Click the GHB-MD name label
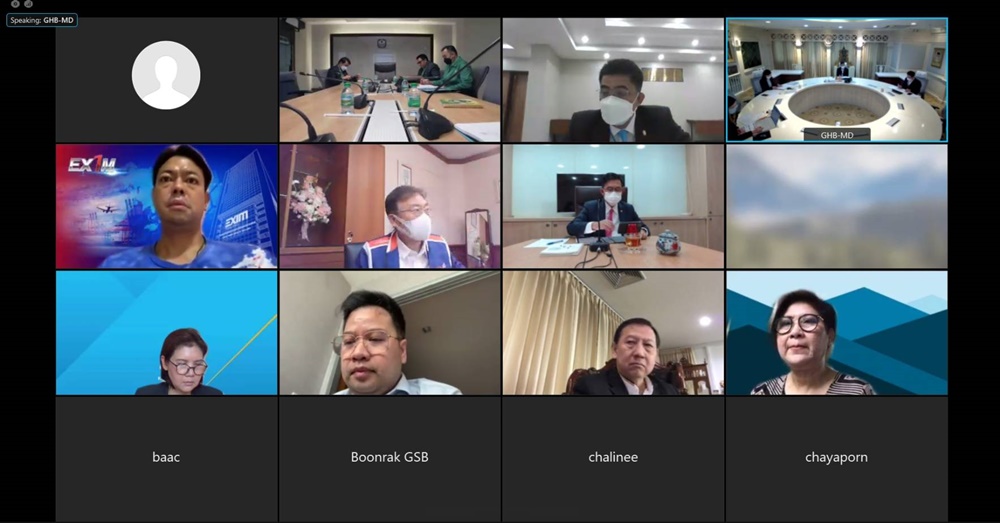This screenshot has width=1000, height=523. (837, 135)
